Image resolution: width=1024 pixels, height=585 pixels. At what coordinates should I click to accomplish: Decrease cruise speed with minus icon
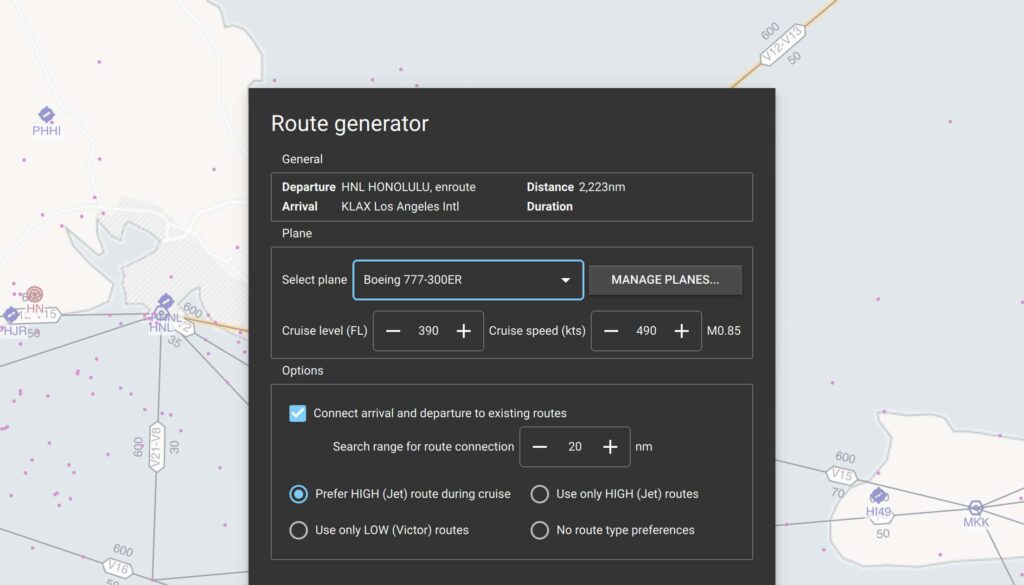point(611,331)
